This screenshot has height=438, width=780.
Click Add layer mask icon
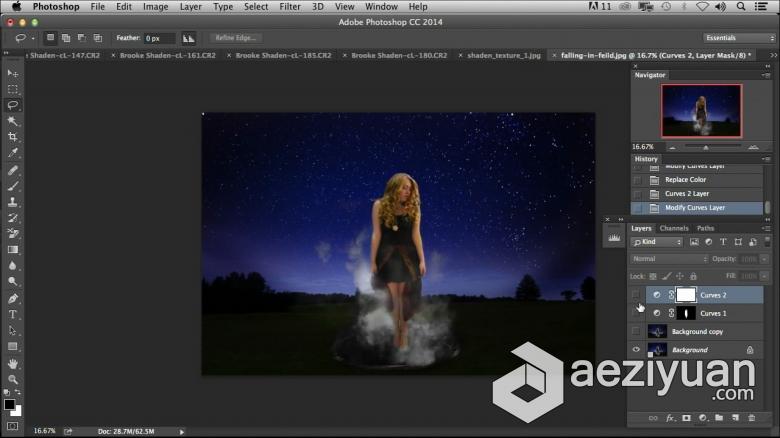tap(686, 418)
